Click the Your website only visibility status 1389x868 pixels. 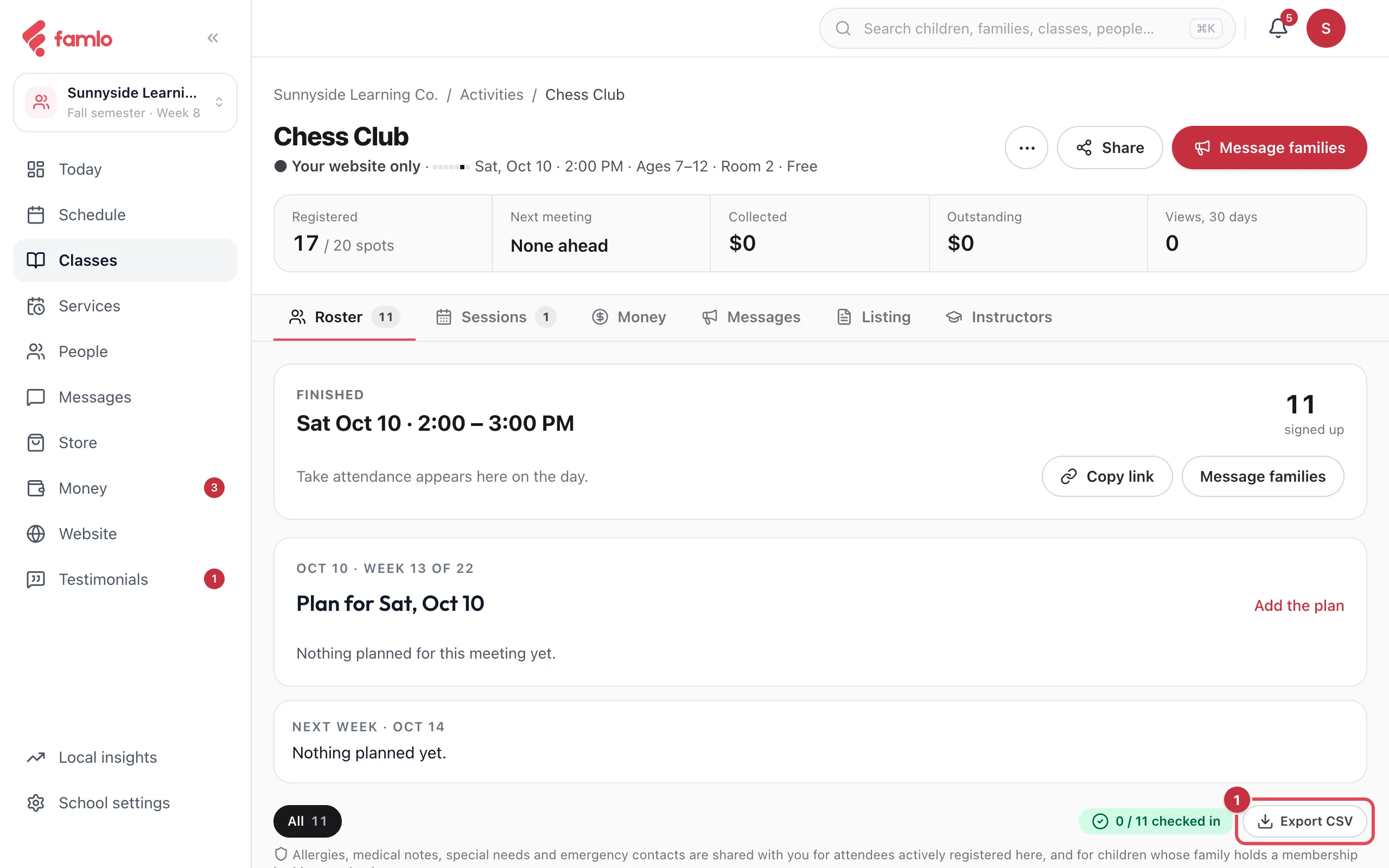tap(347, 167)
